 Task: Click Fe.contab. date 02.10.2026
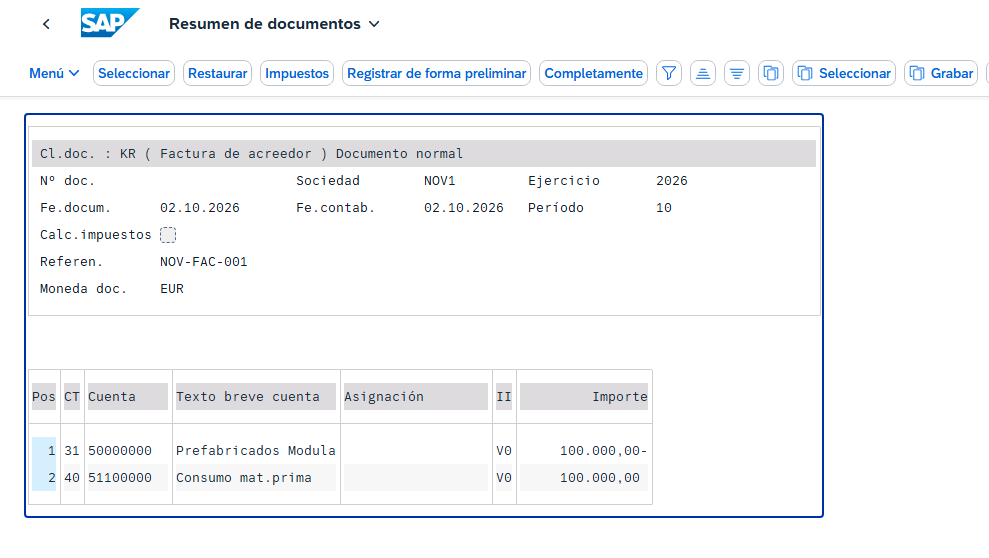pos(464,208)
